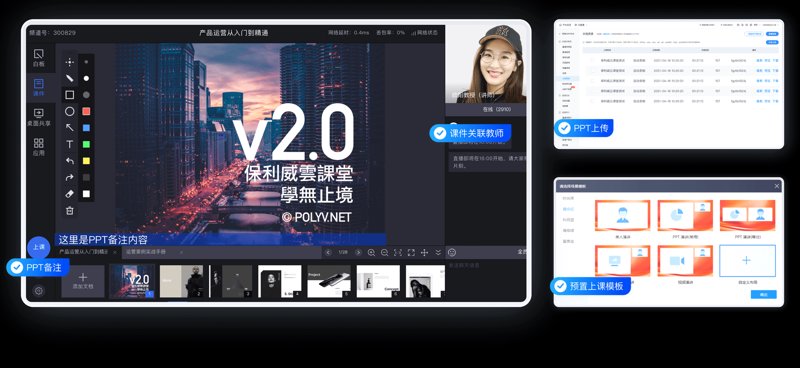
Task: Select the move/pan crosshair tool
Action: [70, 62]
